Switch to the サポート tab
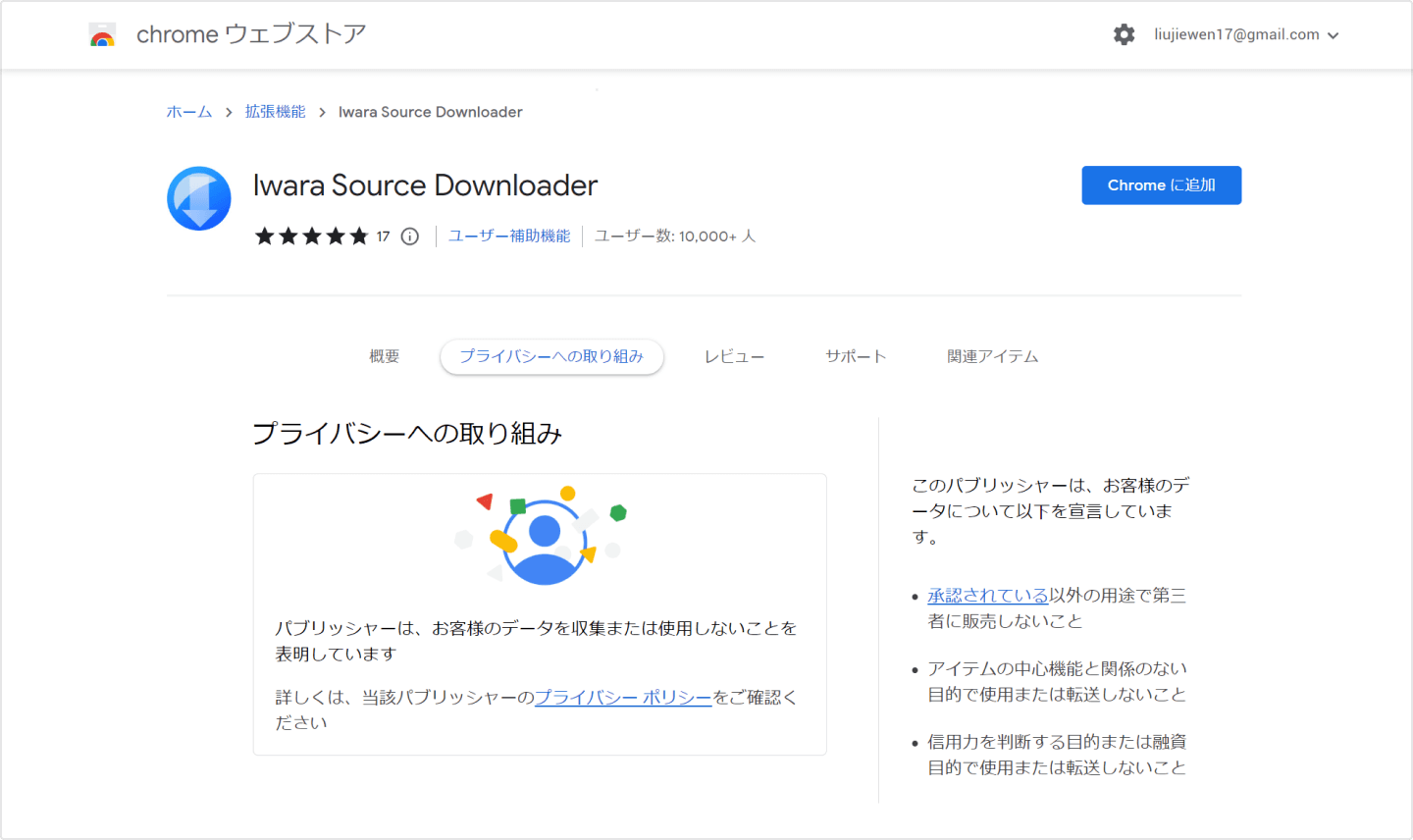The height and width of the screenshot is (840, 1413). [x=856, y=356]
